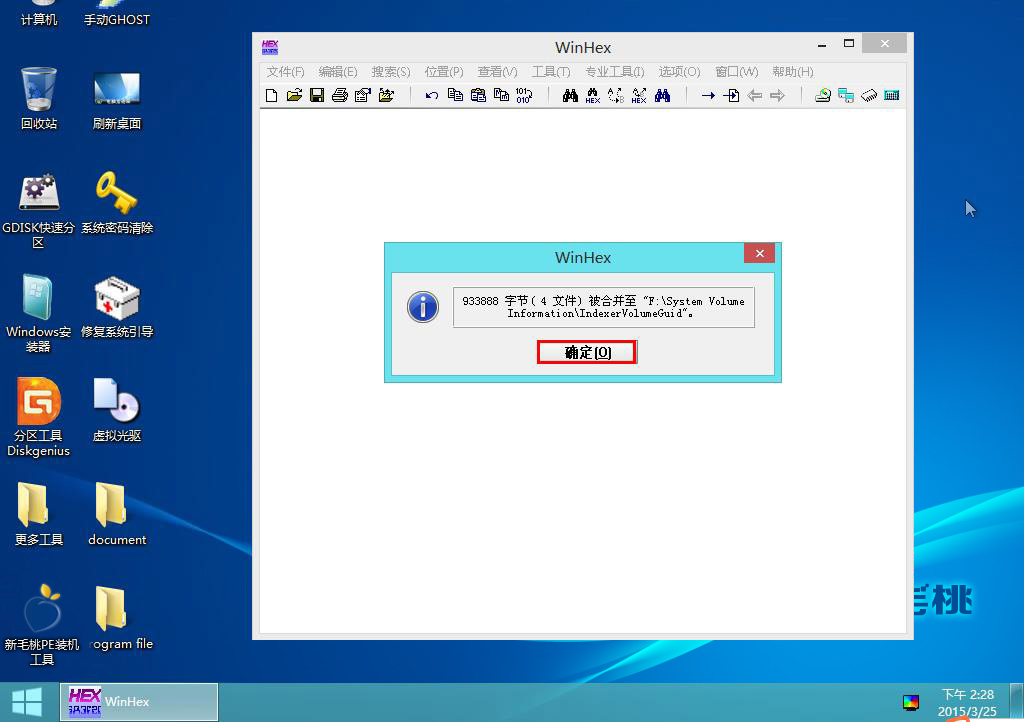Viewport: 1024px width, 722px height.
Task: Click the Clone Disk toolbar icon
Action: tap(846, 95)
